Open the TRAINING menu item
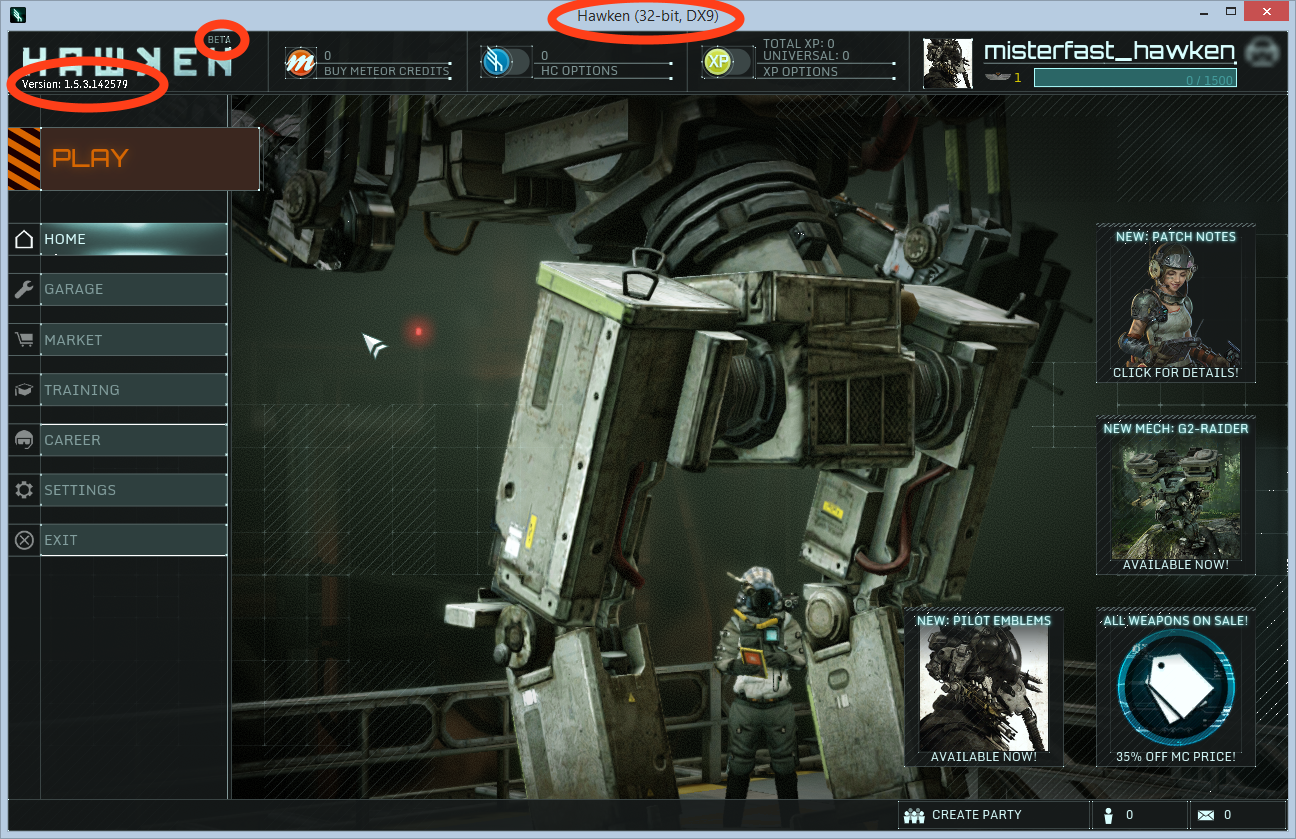 [134, 390]
